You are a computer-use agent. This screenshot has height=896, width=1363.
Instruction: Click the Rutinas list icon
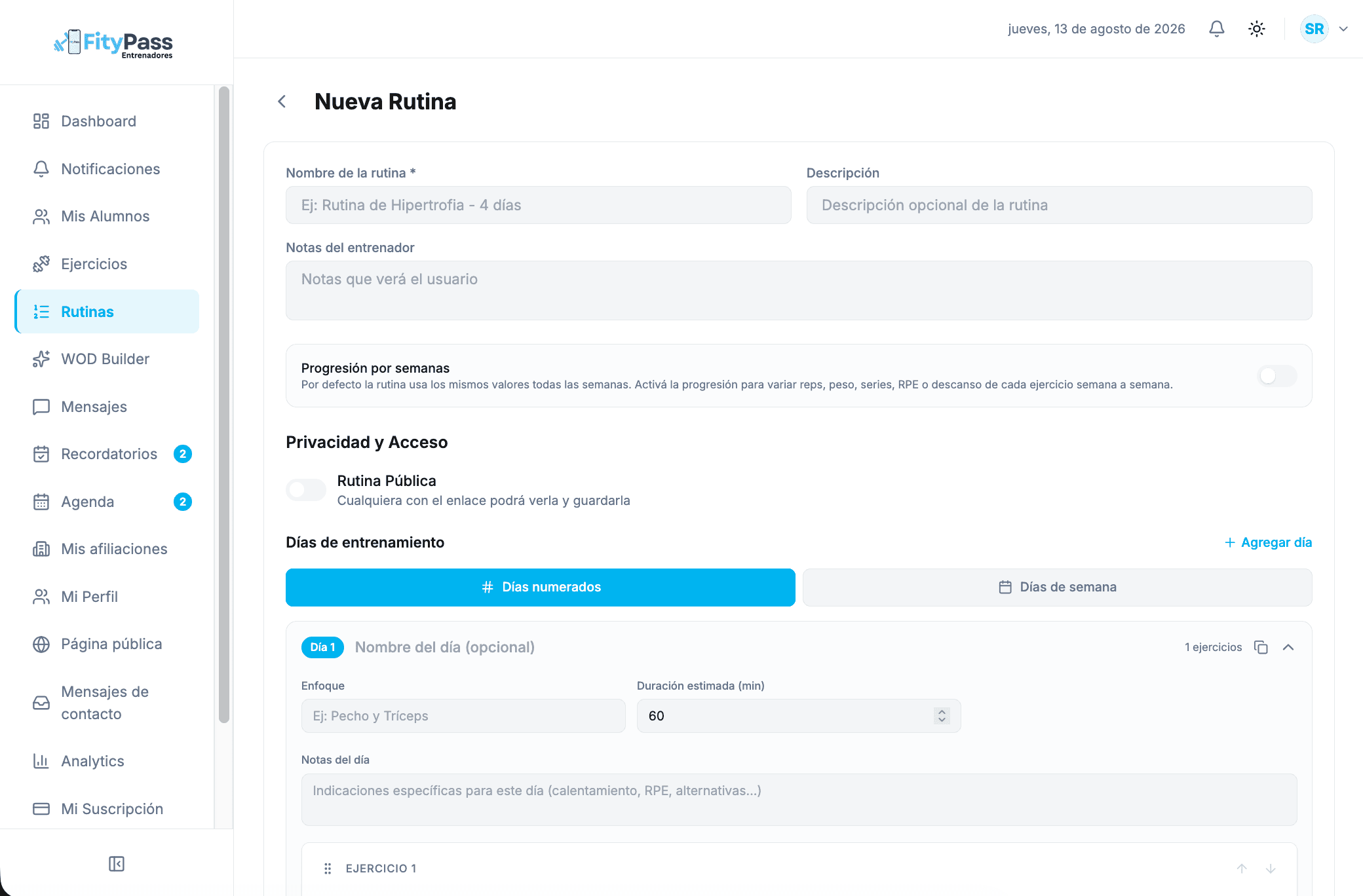41,312
